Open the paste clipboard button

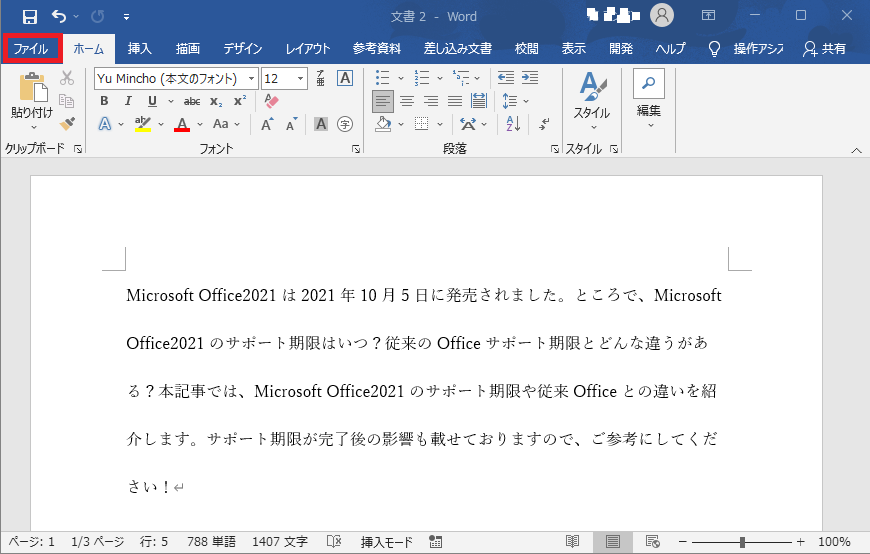tap(32, 89)
